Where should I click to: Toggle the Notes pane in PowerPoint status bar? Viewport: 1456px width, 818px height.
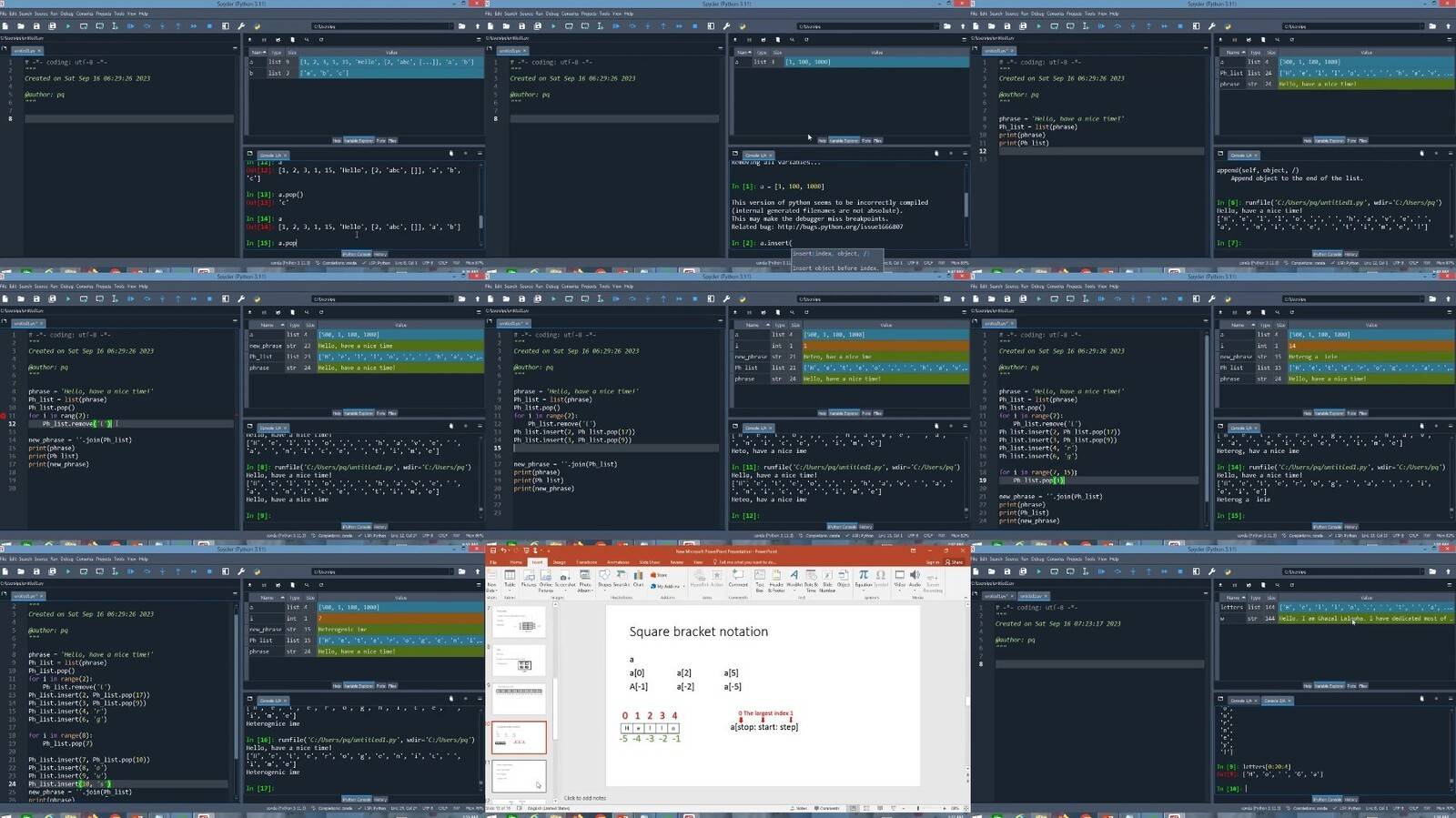click(798, 808)
